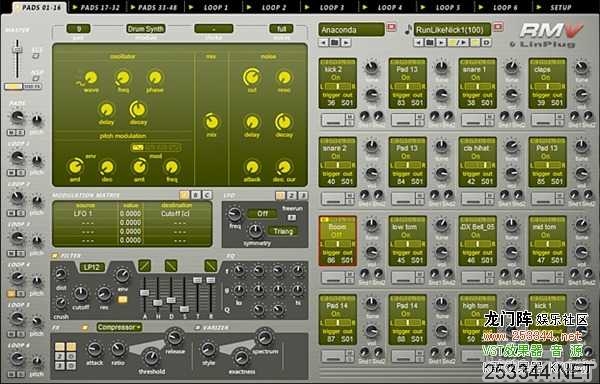Click the noise cut knob
Screen dimensions: 600x384
pyautogui.click(x=251, y=77)
